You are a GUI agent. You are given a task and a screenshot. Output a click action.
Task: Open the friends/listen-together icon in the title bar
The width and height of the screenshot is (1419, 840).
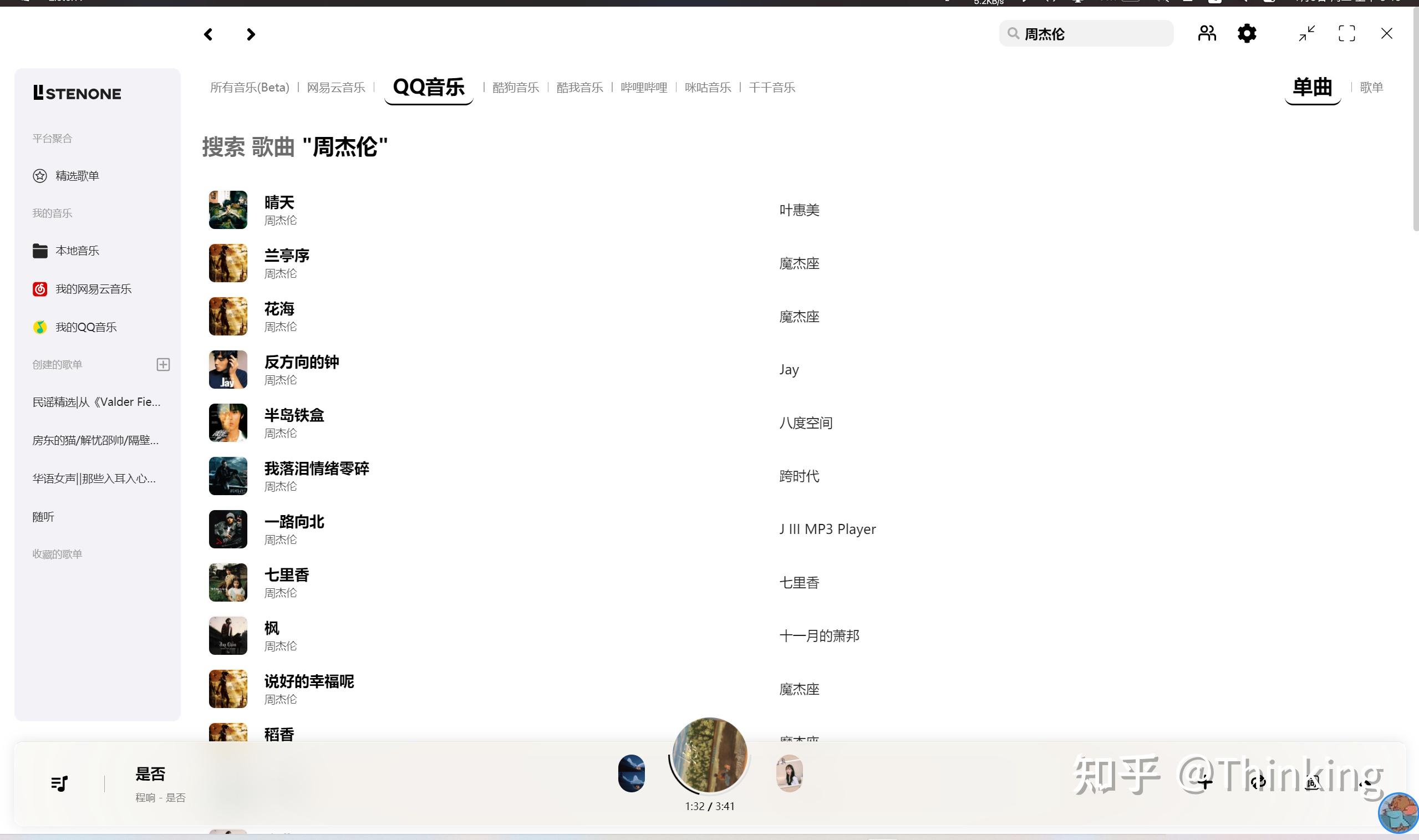(1206, 33)
